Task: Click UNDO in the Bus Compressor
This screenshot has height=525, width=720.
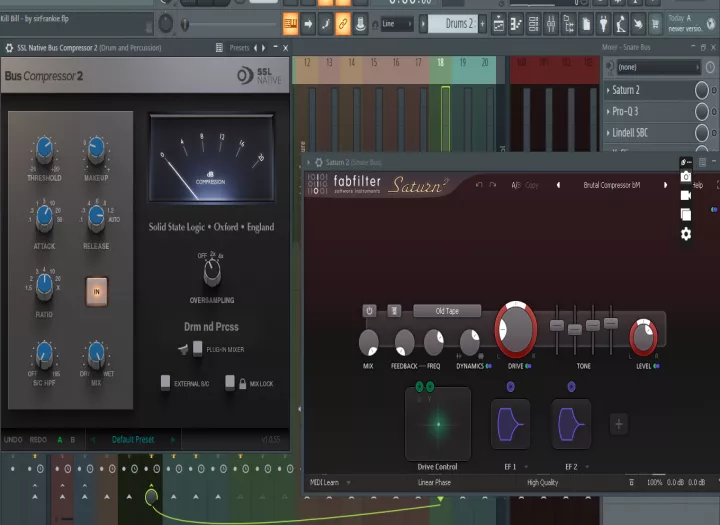Action: 13,440
